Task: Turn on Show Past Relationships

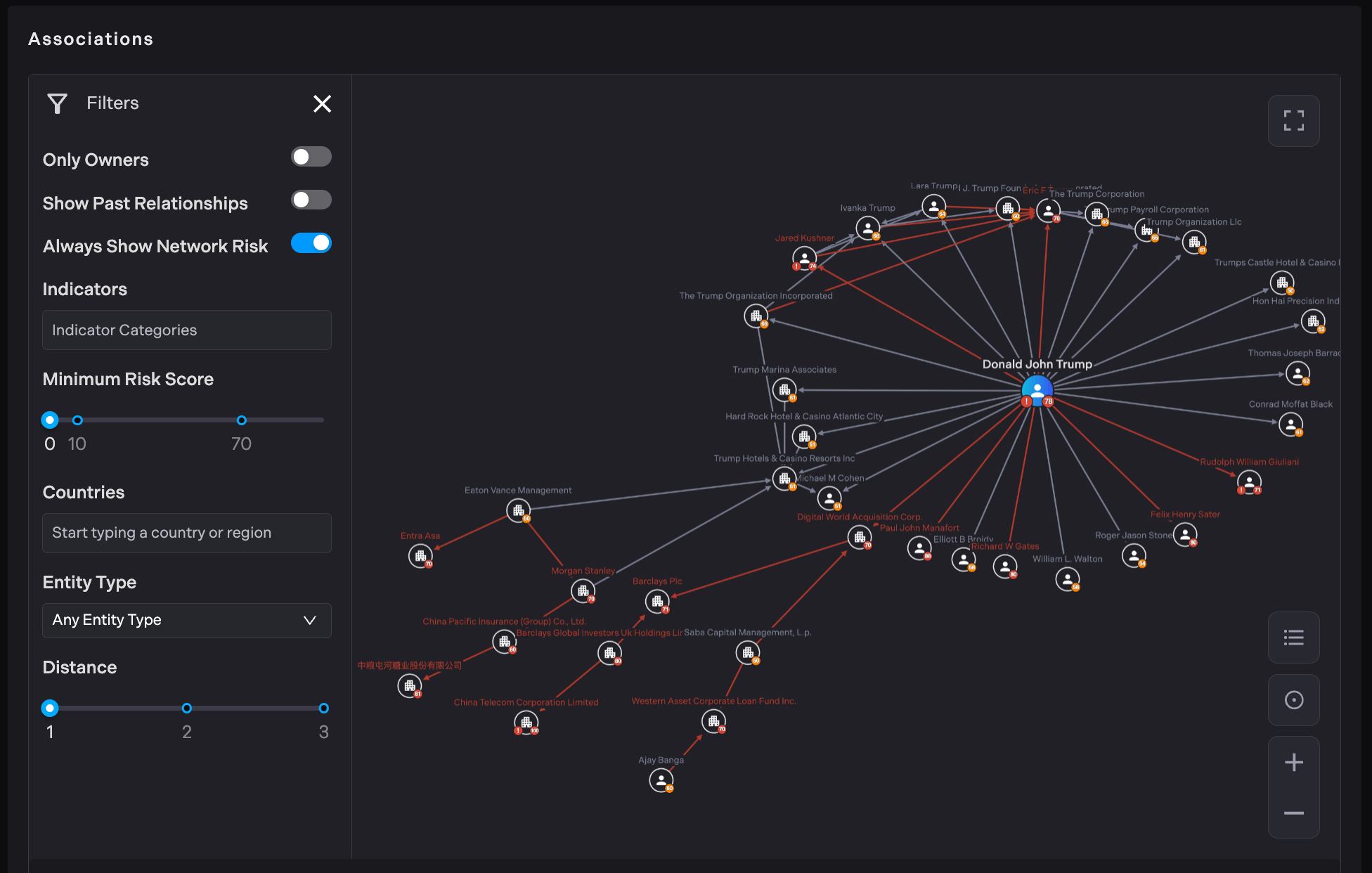Action: (311, 200)
